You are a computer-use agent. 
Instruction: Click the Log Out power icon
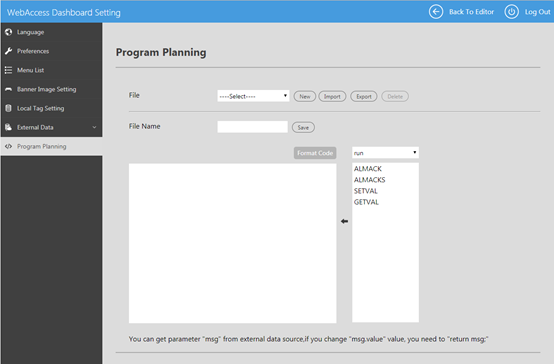pyautogui.click(x=511, y=12)
